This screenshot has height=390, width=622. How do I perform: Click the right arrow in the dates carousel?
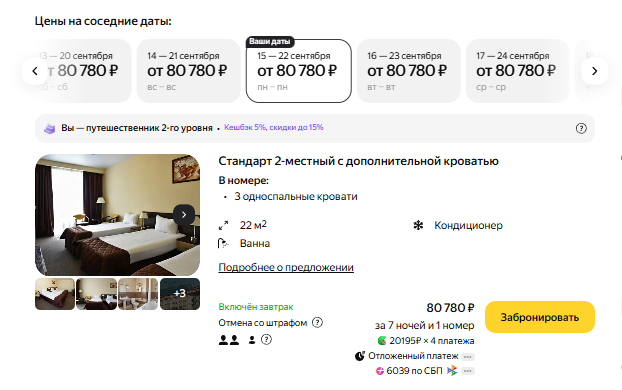(x=594, y=71)
